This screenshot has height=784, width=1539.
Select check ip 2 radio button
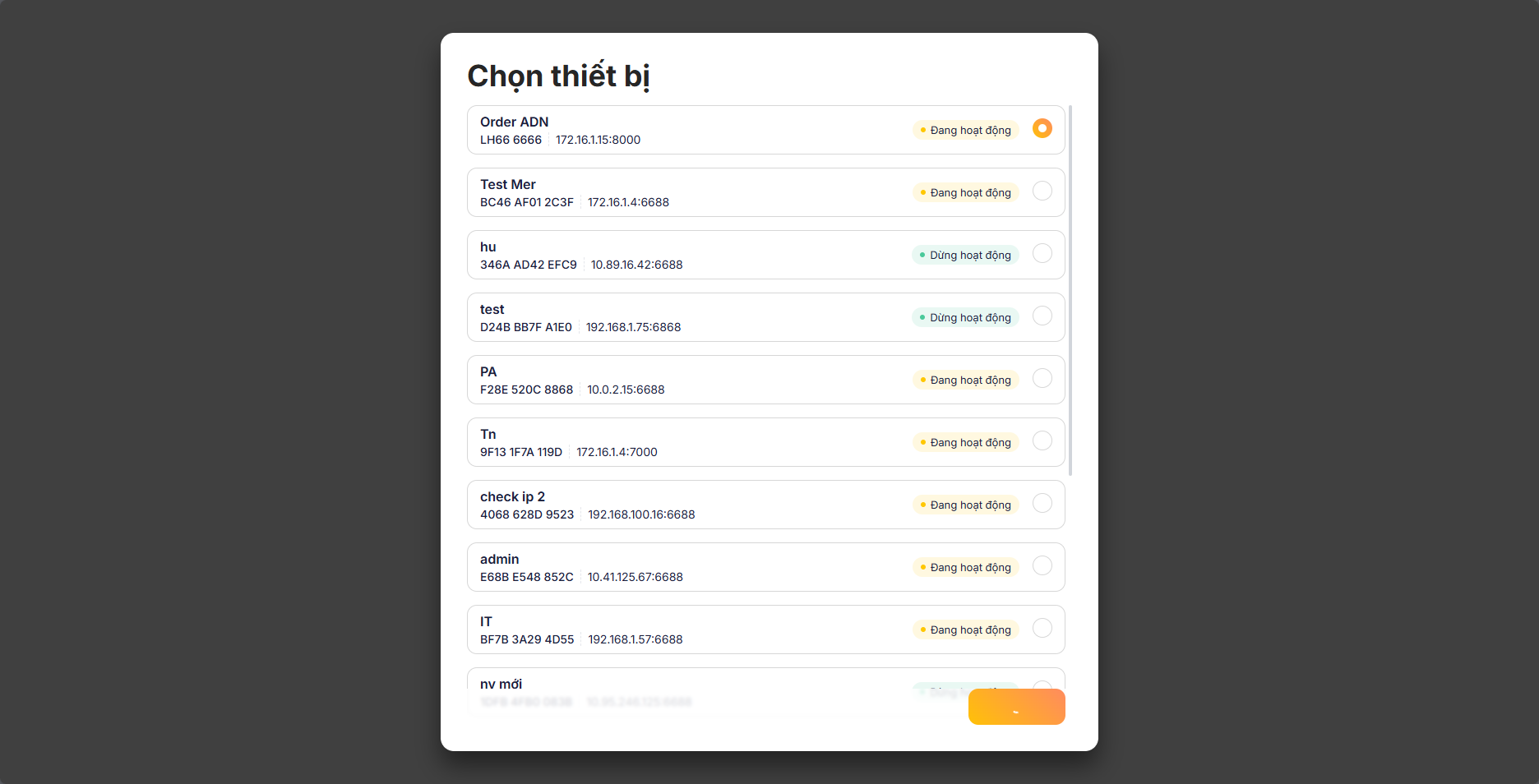[1042, 503]
